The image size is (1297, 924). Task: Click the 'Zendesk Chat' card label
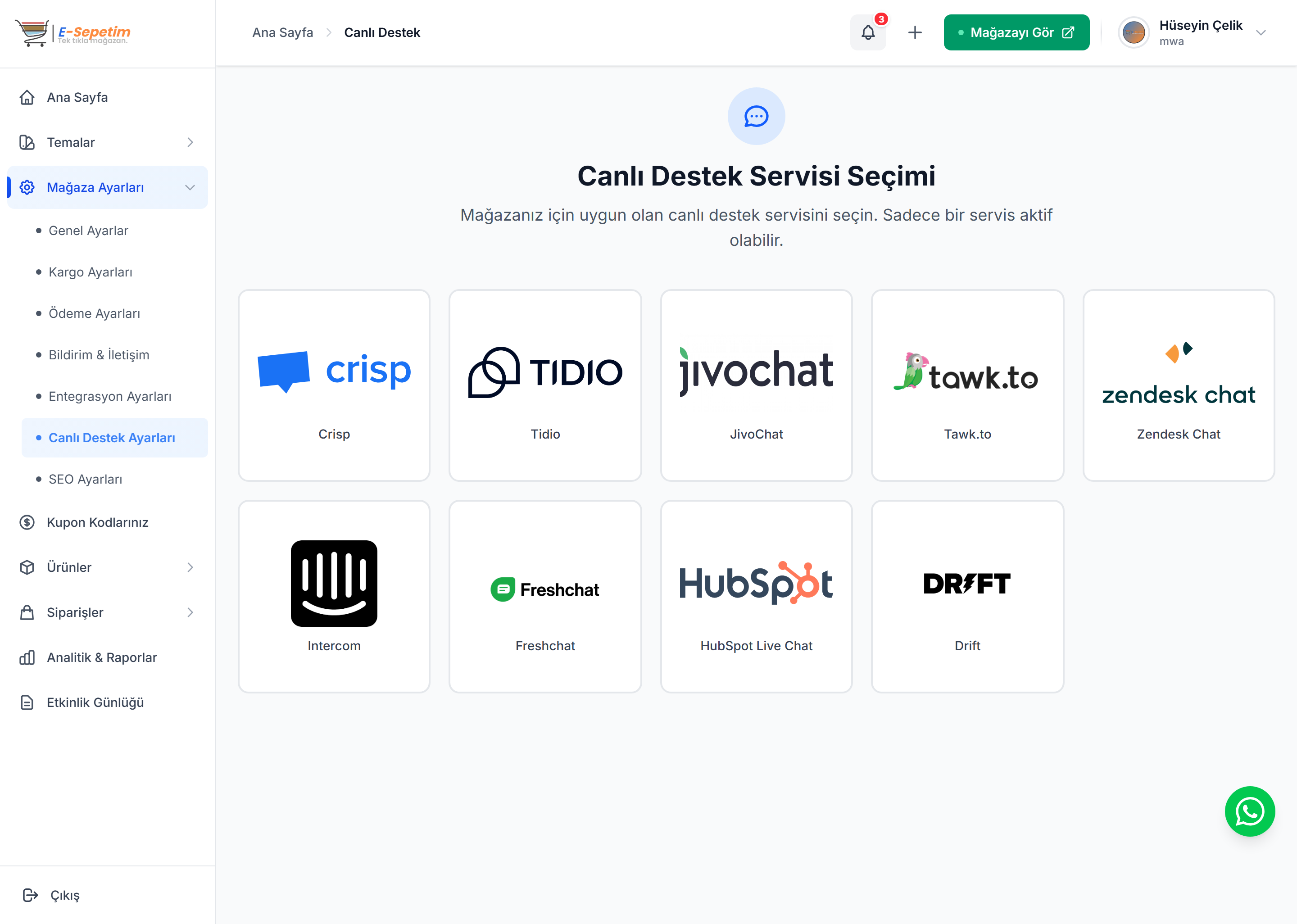click(1178, 434)
